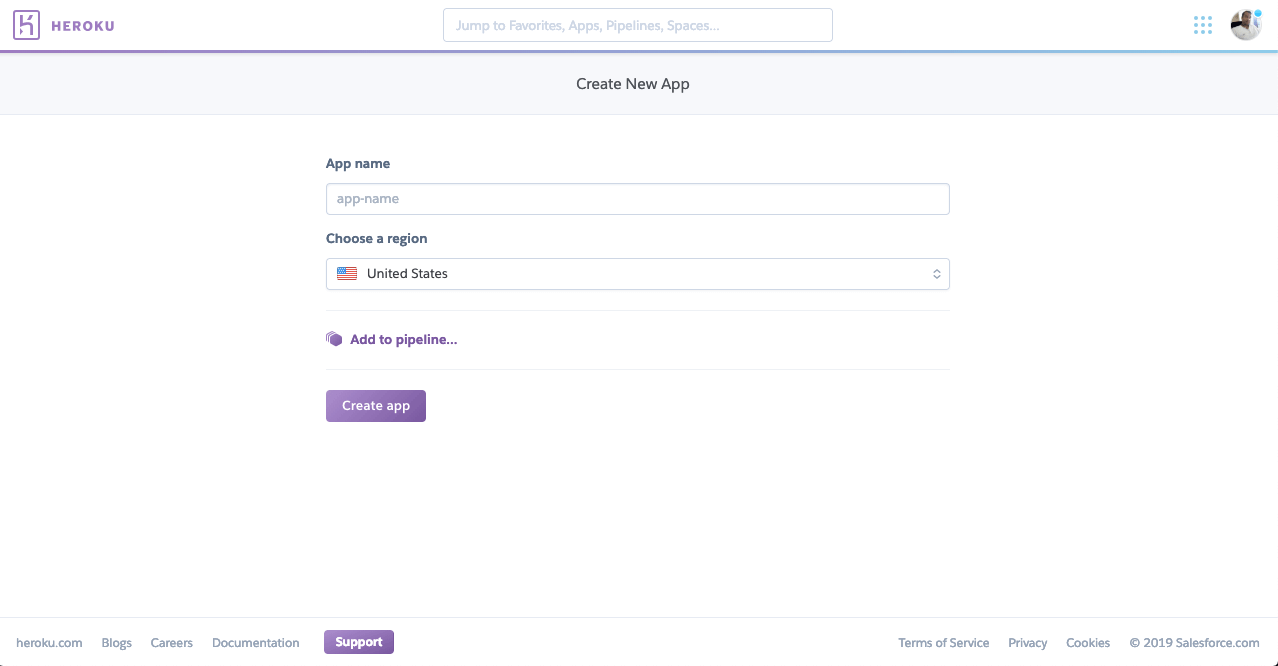Viewport: 1278px width, 666px height.
Task: Open the Privacy policy link
Action: [x=1027, y=643]
